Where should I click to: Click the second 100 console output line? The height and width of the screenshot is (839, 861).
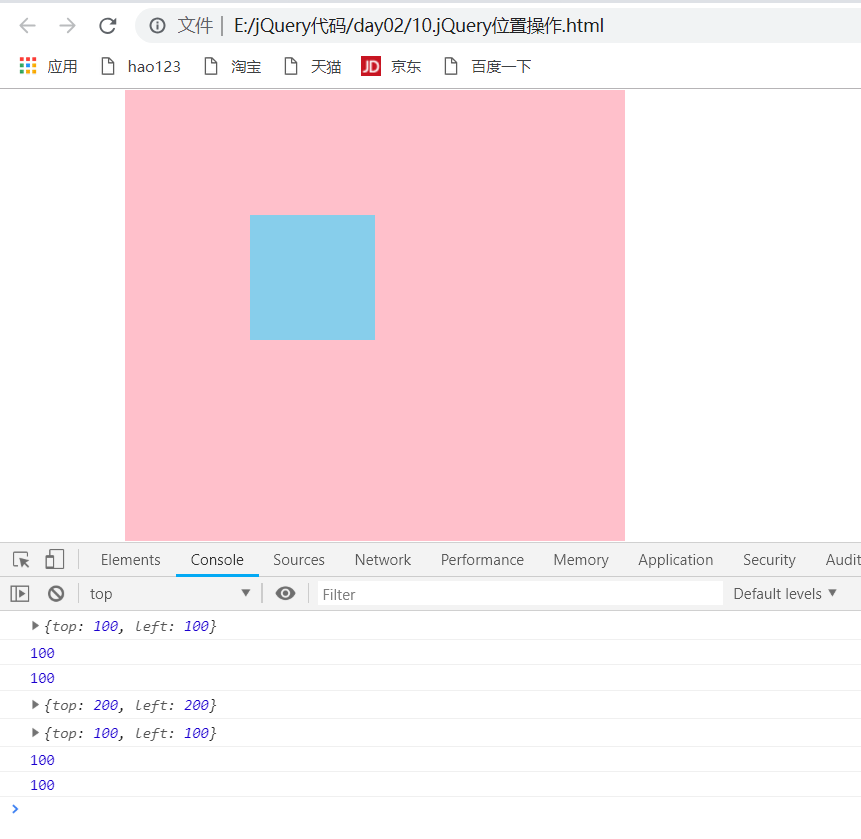(x=42, y=678)
